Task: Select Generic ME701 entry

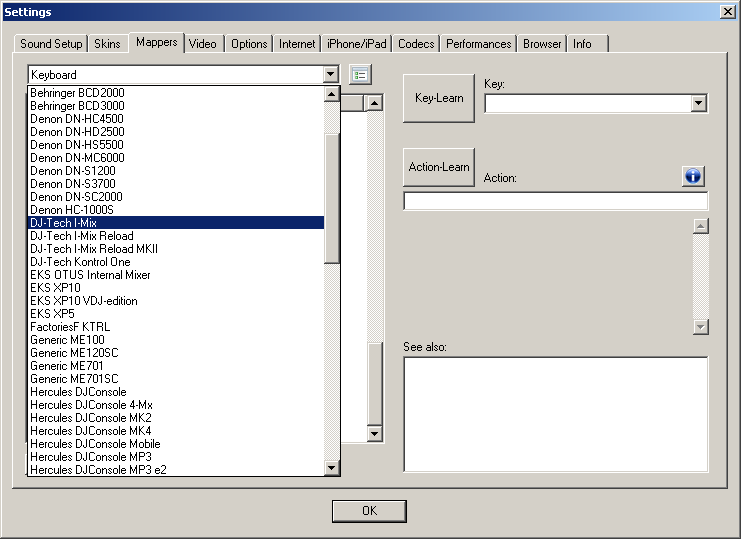Action: click(176, 366)
